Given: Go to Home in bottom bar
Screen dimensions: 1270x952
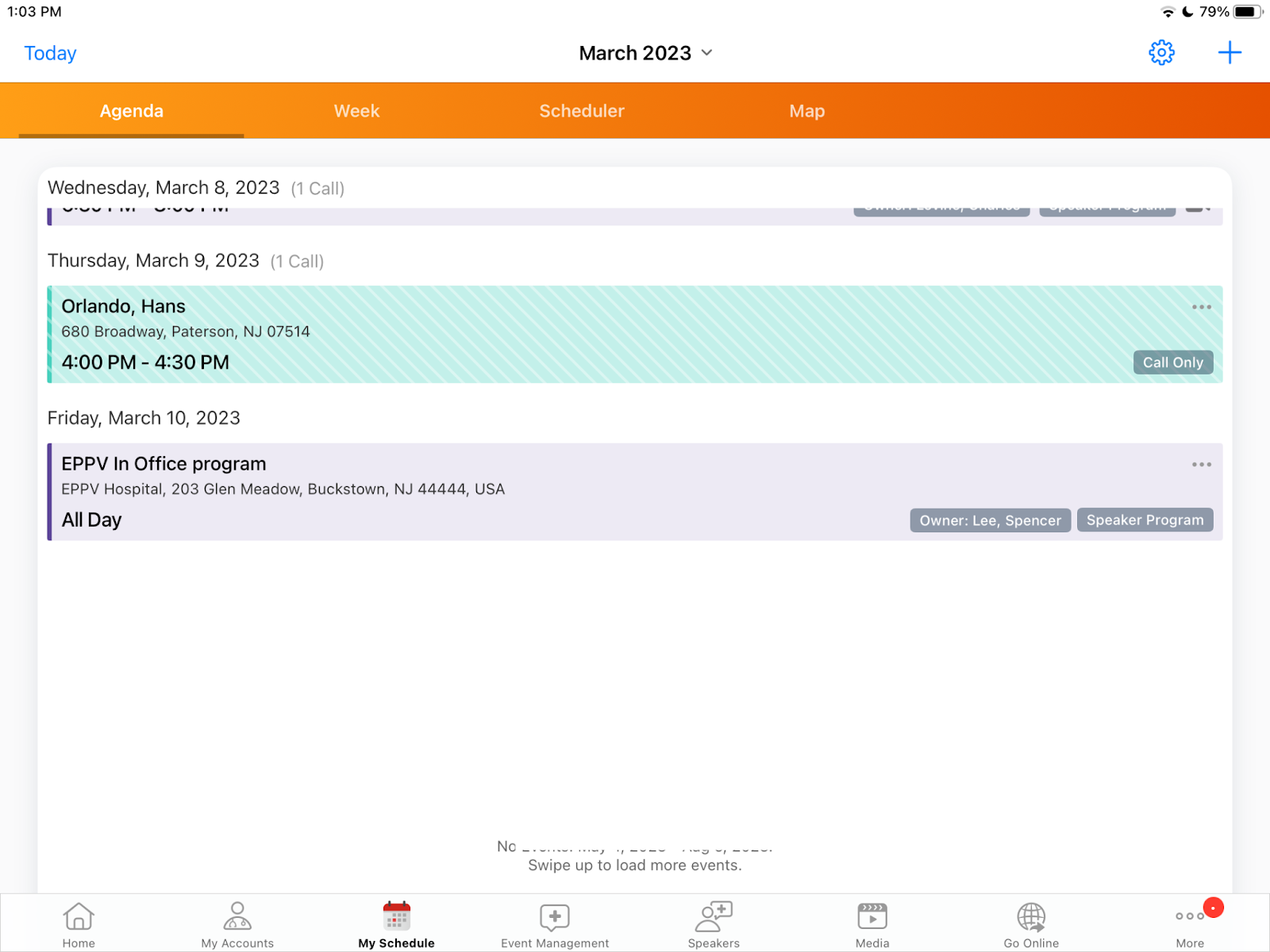Looking at the screenshot, I should 79,924.
